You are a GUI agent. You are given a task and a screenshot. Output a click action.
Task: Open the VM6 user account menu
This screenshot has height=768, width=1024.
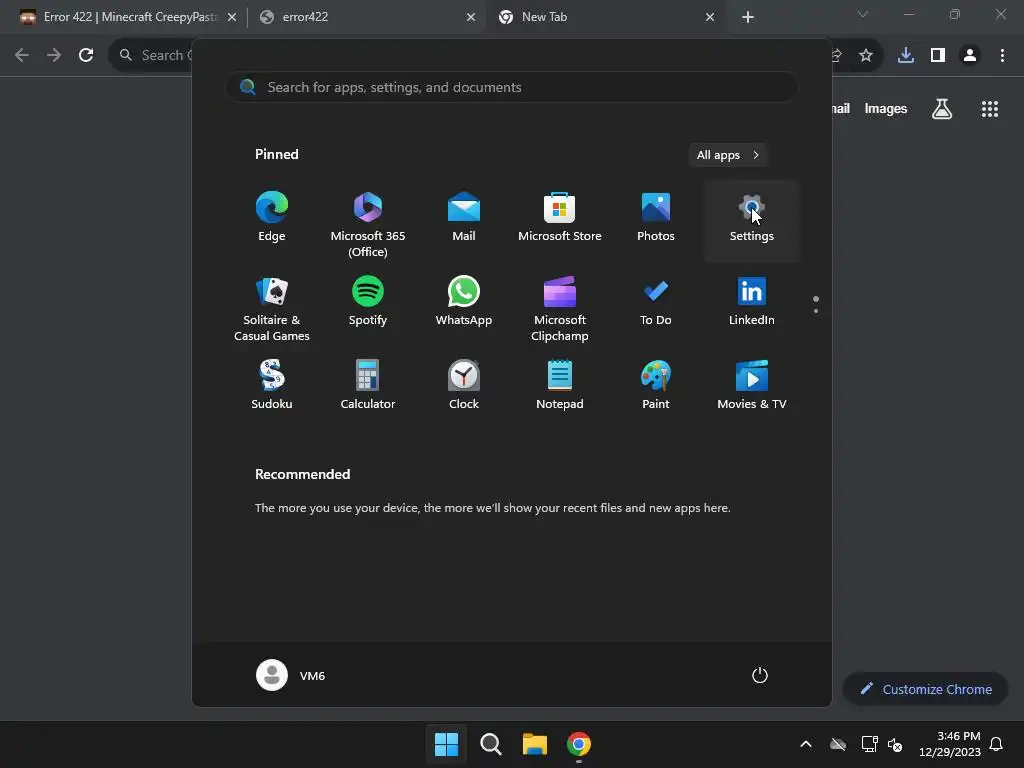291,675
